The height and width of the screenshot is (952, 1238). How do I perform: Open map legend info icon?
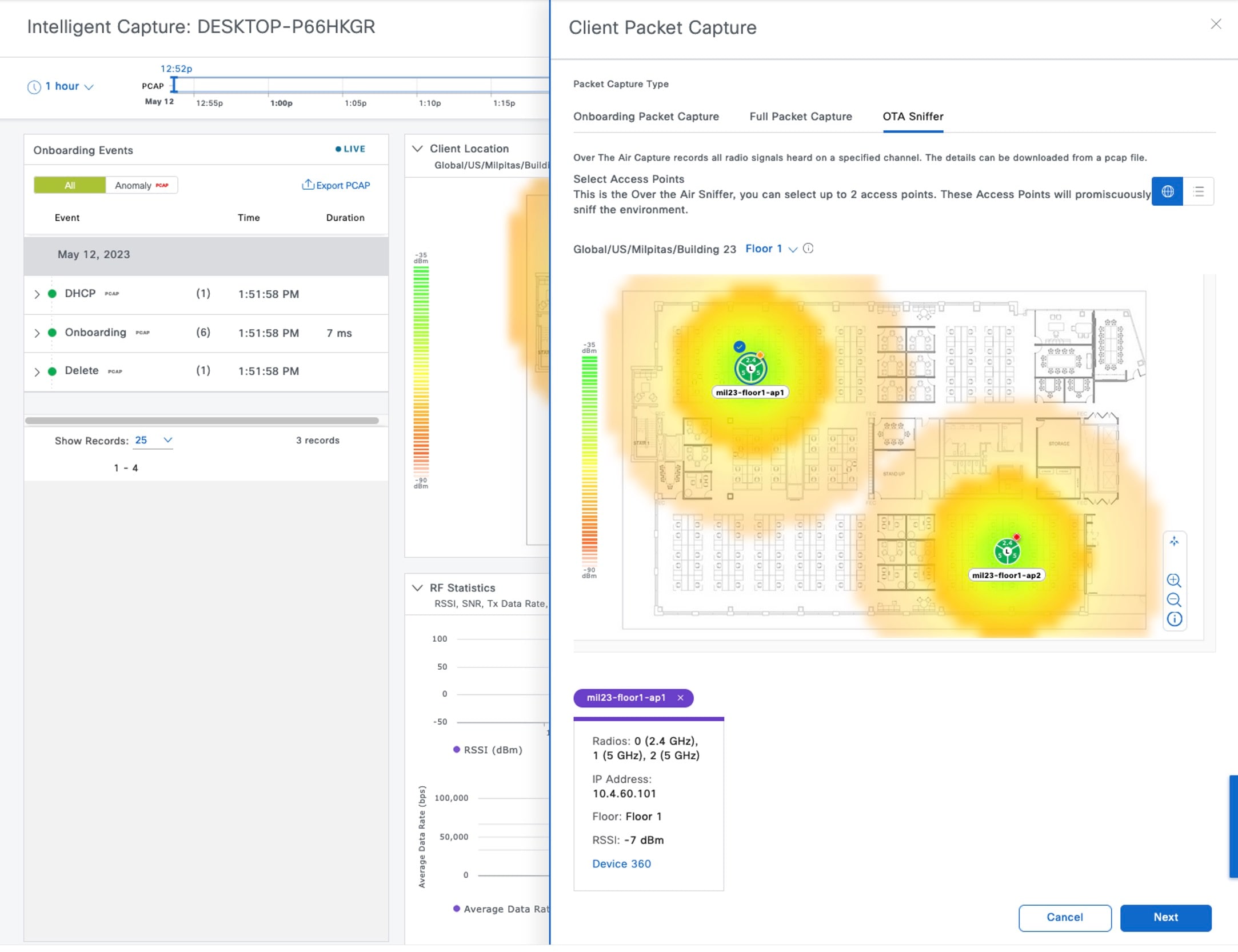[x=1173, y=619]
